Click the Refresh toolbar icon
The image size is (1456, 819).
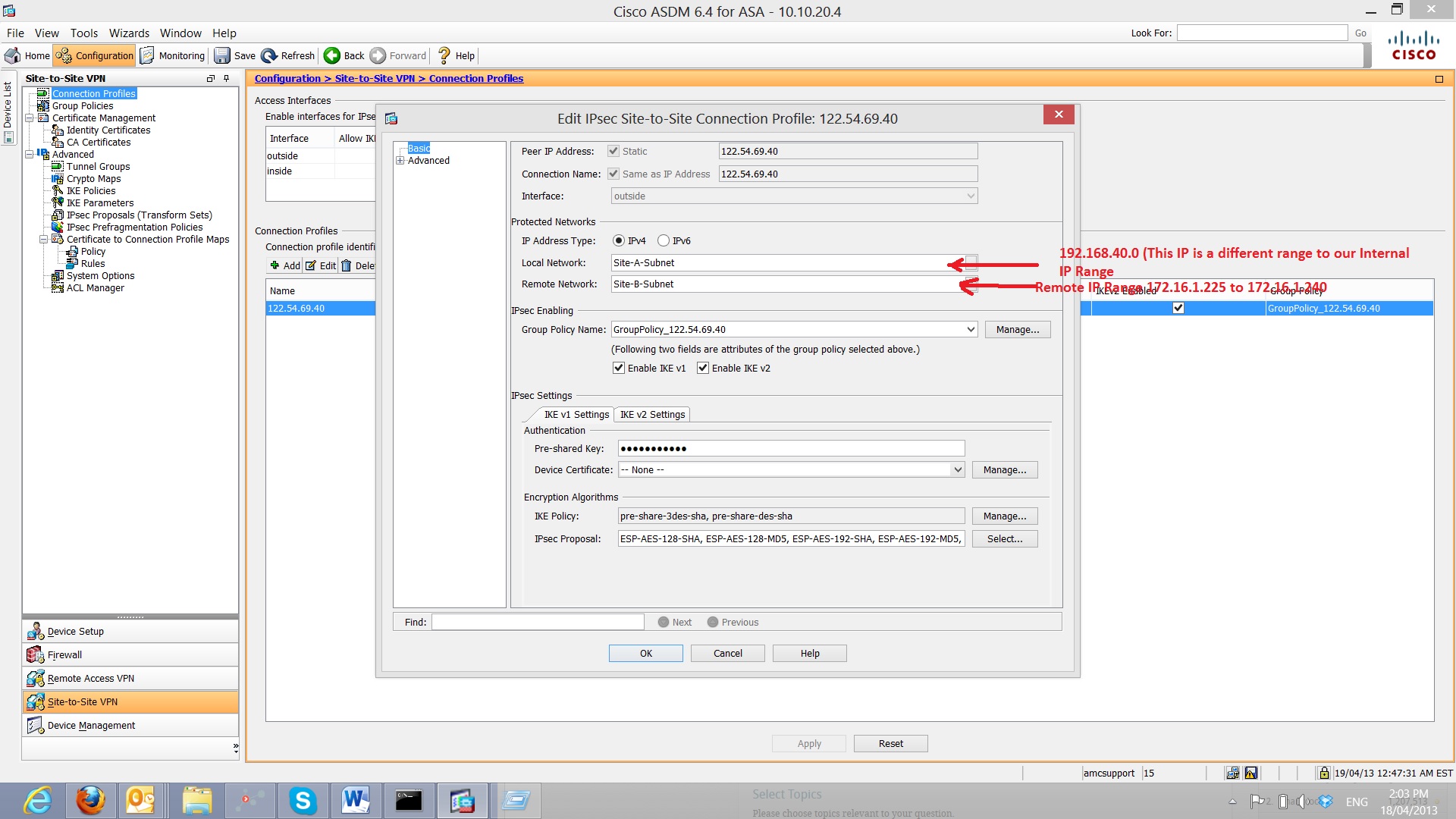(269, 55)
